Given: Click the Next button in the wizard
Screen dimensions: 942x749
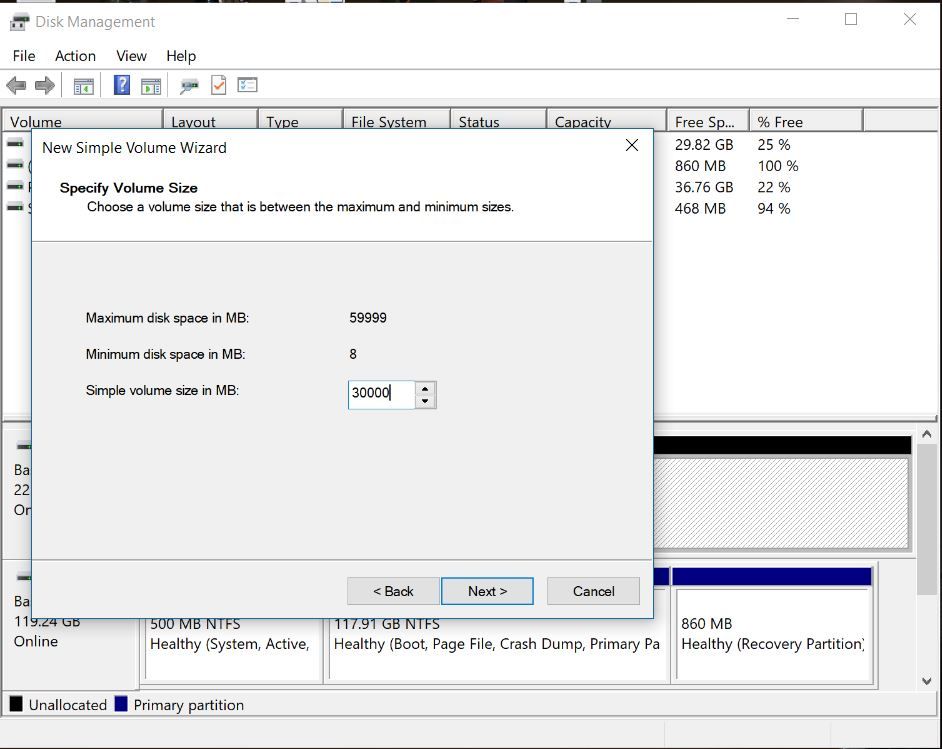Looking at the screenshot, I should pos(487,591).
